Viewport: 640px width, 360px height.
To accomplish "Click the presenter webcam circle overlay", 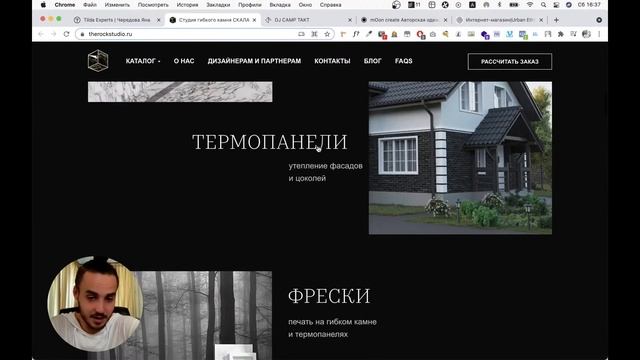I will point(96,304).
